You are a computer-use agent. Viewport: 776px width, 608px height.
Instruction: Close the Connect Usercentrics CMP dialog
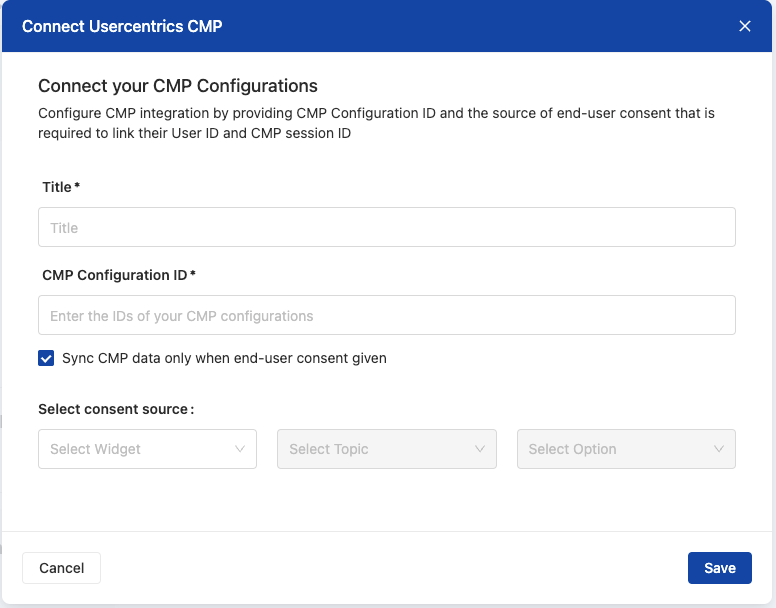(745, 26)
